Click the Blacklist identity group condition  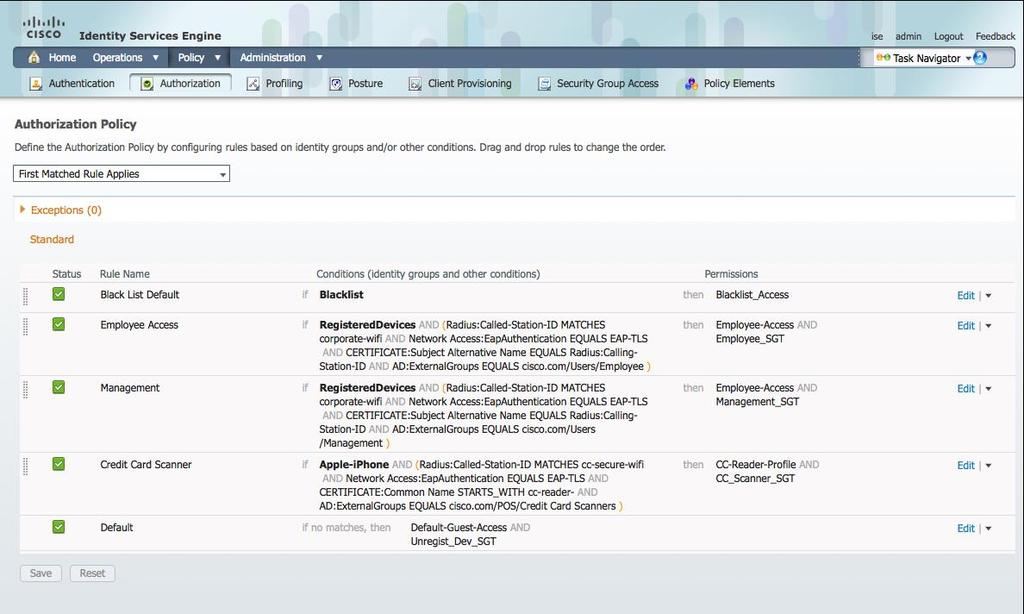342,295
